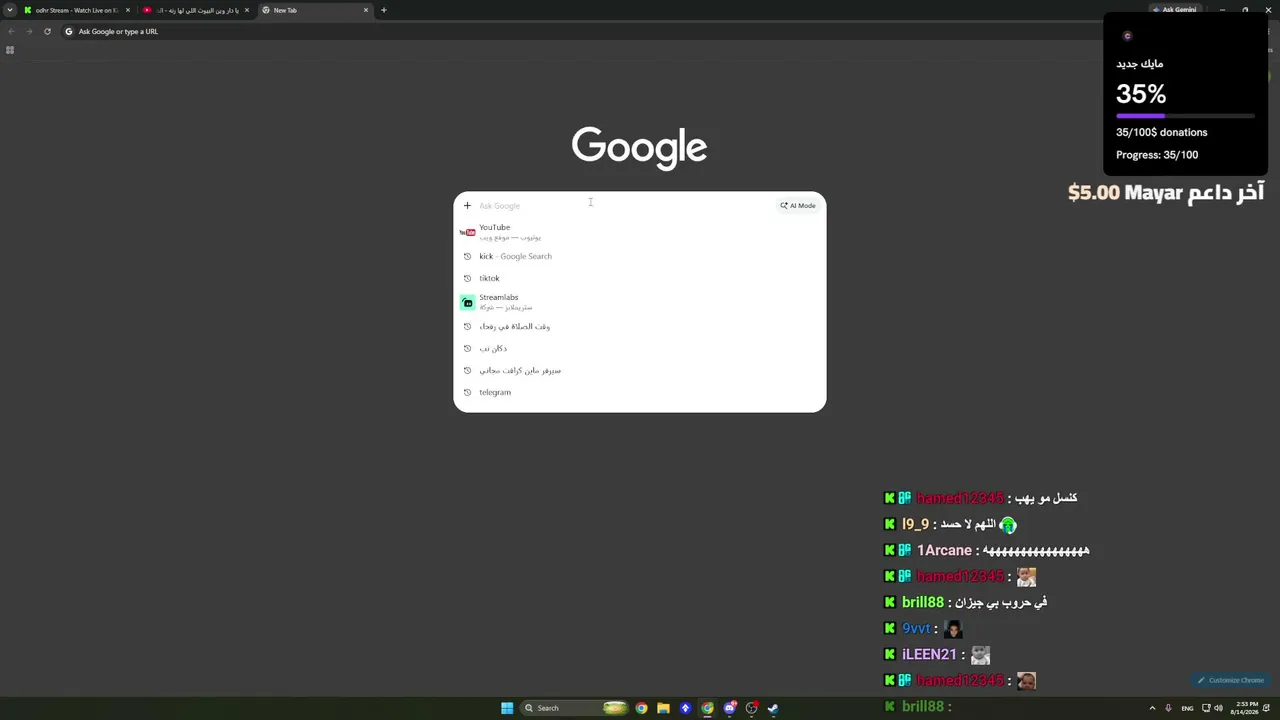This screenshot has height=720, width=1280.
Task: Open network settings from system tray
Action: (x=1205, y=708)
